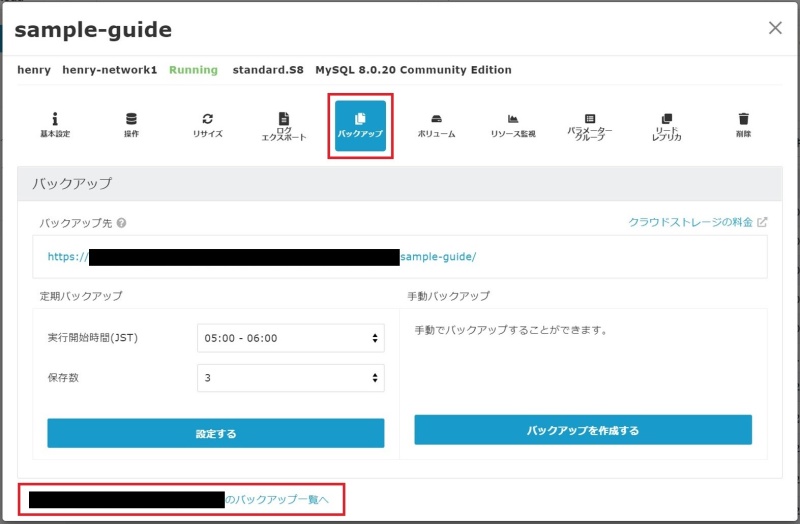Expand the 実行開始時間 dropdown
The image size is (800, 524).
pos(290,338)
